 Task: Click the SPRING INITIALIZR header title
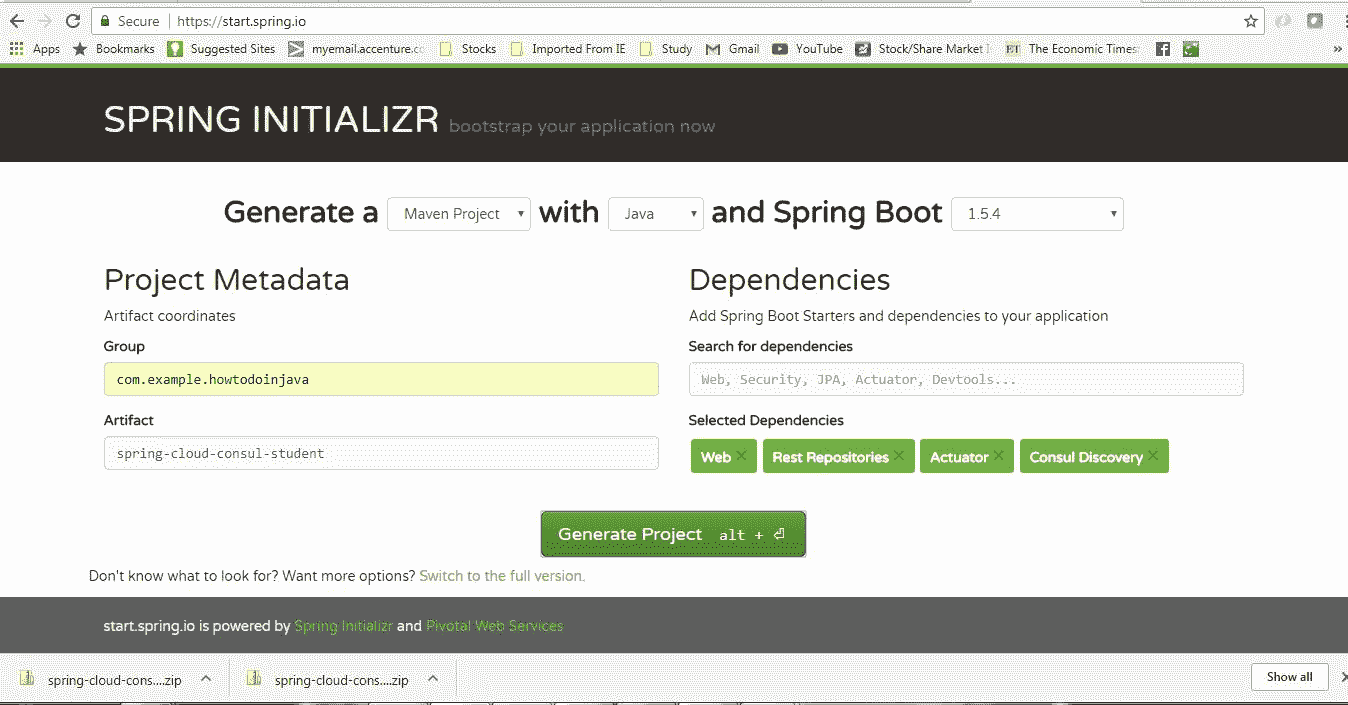pyautogui.click(x=271, y=120)
